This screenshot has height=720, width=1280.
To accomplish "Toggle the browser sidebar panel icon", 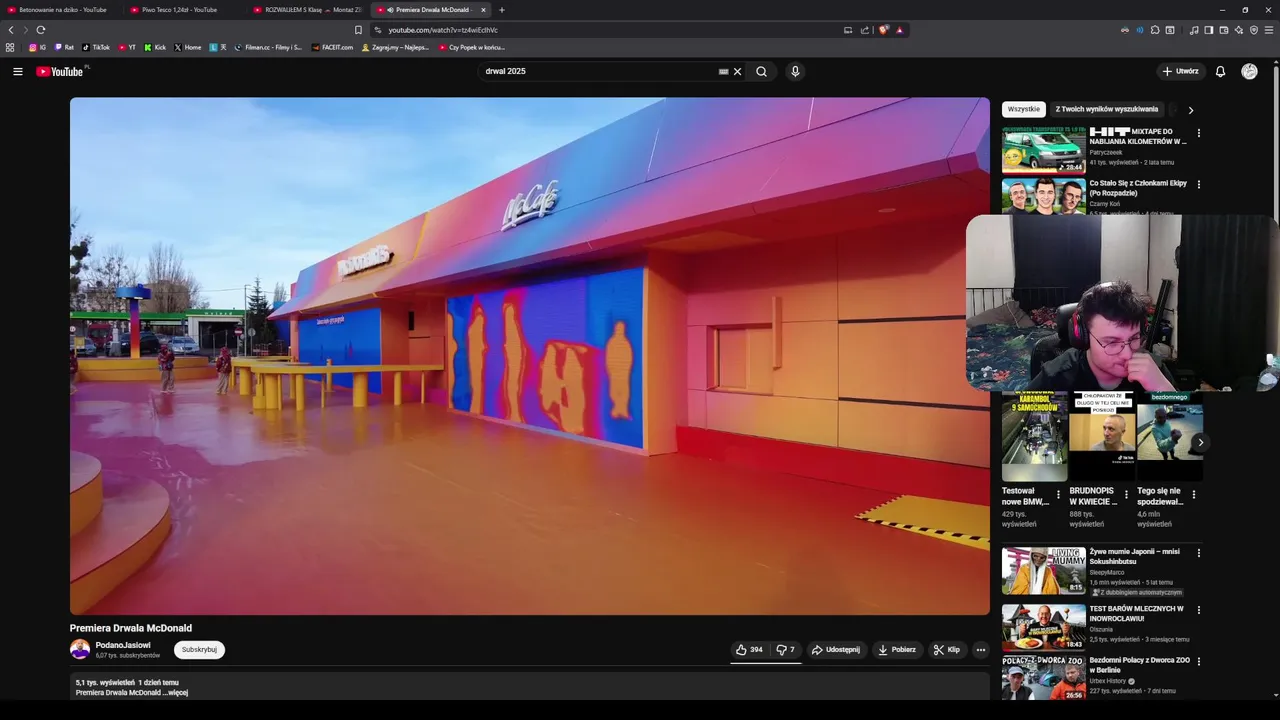I will pos(1209,30).
